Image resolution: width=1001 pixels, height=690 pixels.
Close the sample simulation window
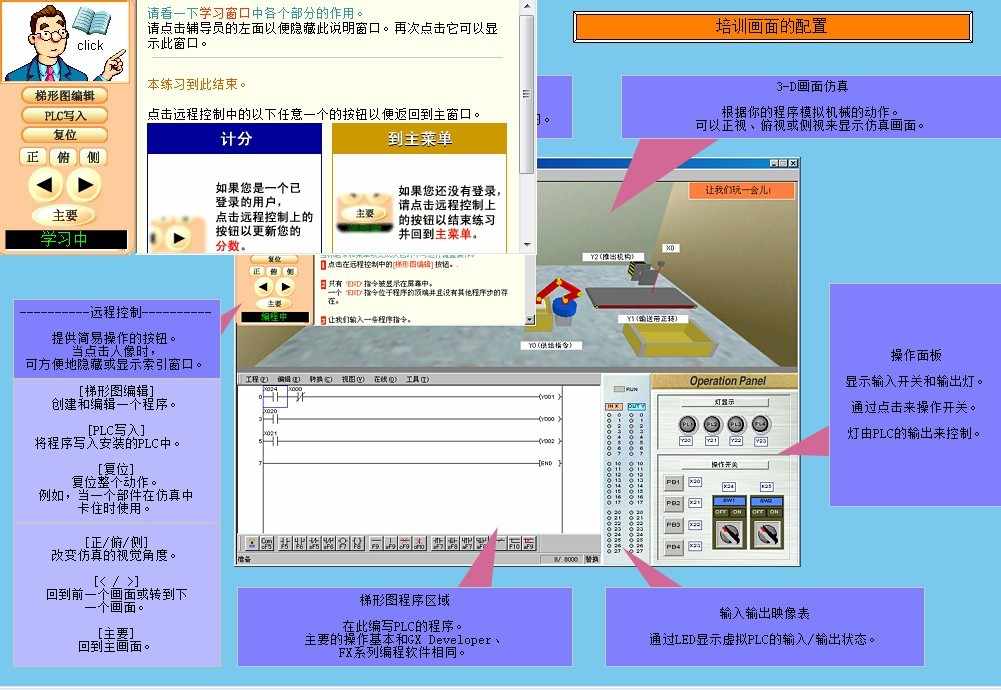793,163
